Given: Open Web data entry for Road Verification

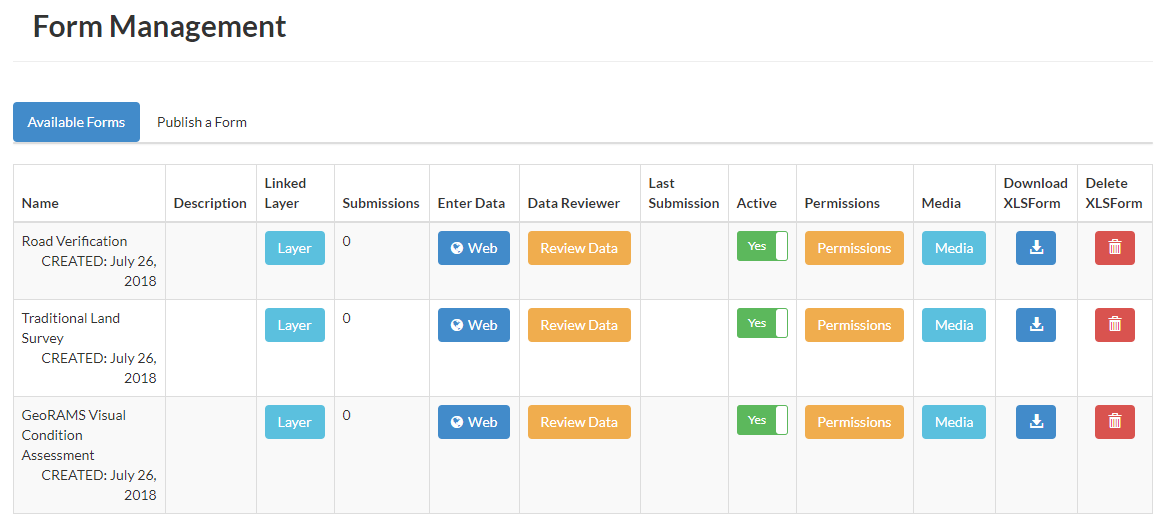Looking at the screenshot, I should pyautogui.click(x=473, y=248).
